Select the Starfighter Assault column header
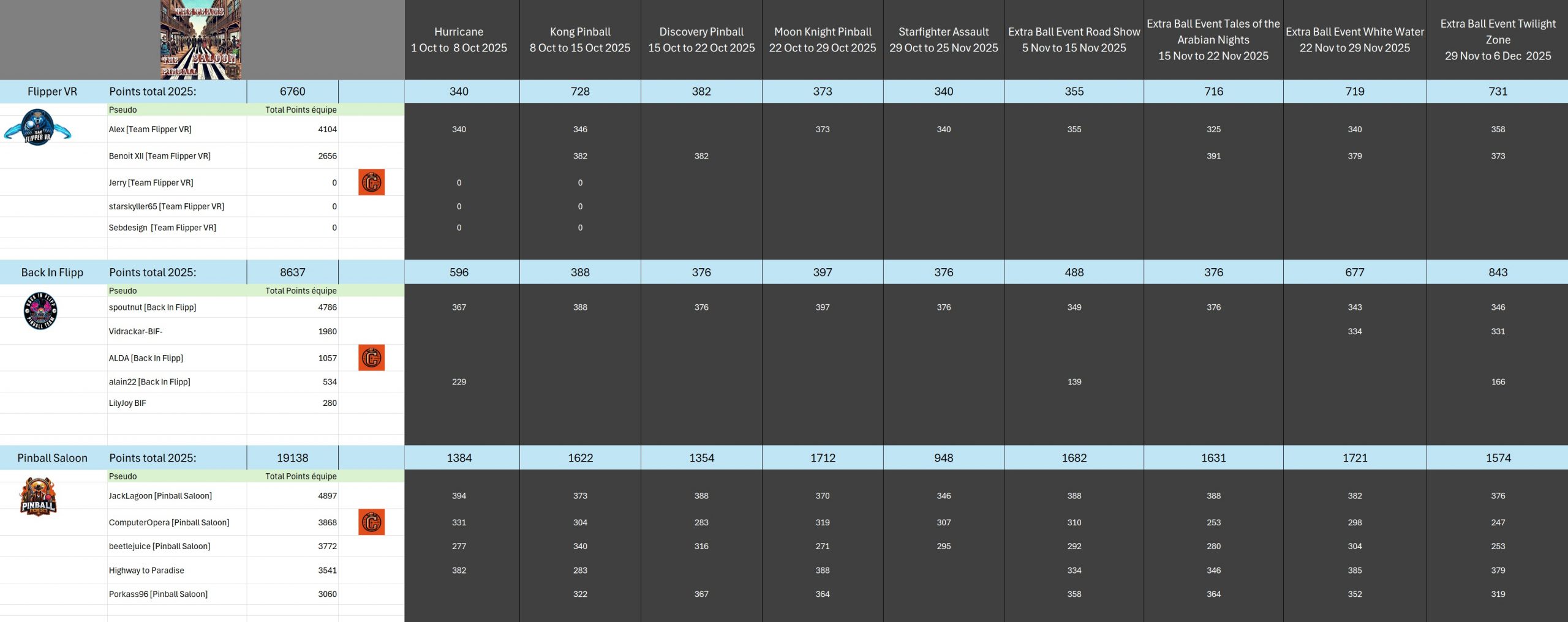Image resolution: width=1568 pixels, height=622 pixels. (x=943, y=40)
